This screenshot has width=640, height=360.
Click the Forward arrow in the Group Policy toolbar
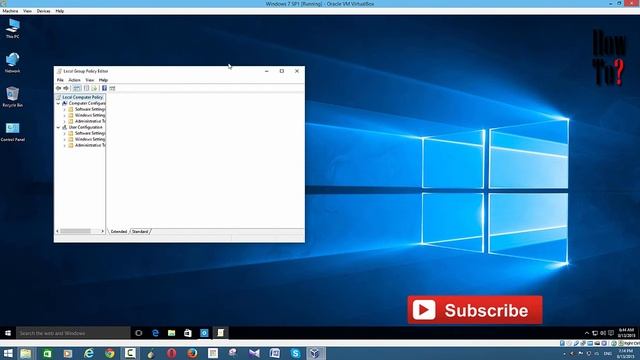tap(66, 88)
